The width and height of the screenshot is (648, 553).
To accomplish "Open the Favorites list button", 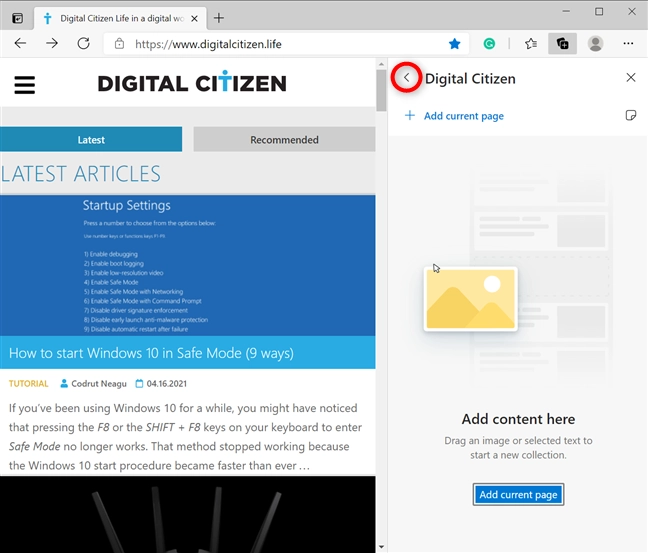I will (x=531, y=43).
